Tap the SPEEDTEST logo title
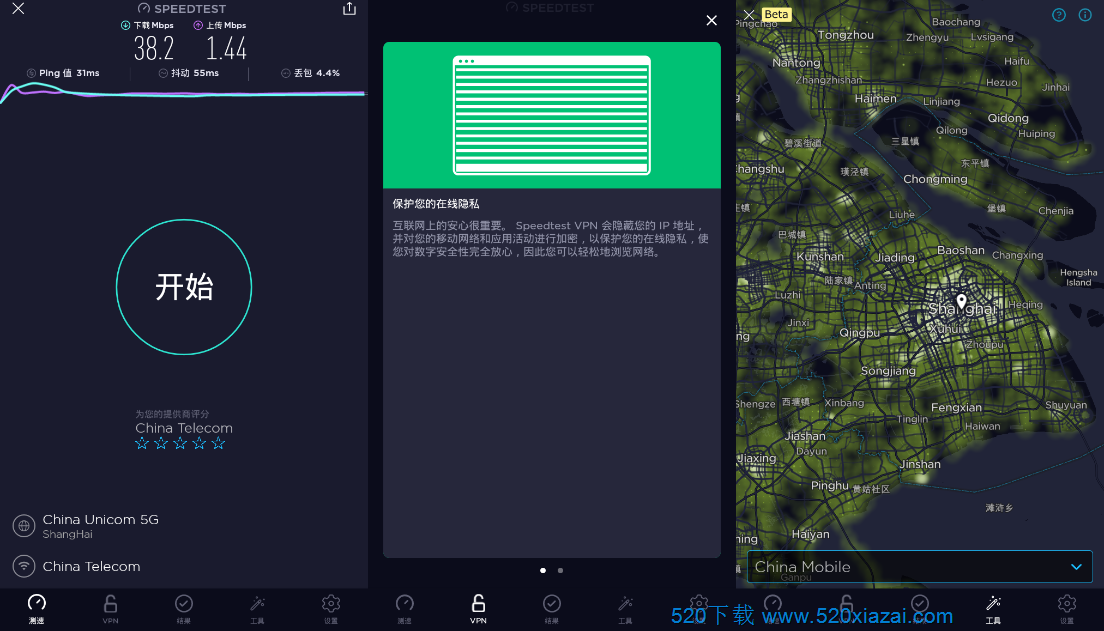 [182, 8]
